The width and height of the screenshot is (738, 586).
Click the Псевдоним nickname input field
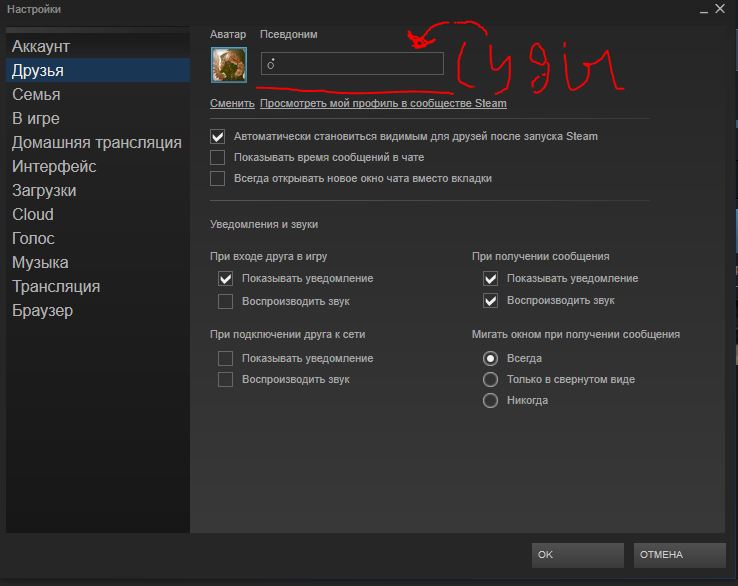(351, 64)
